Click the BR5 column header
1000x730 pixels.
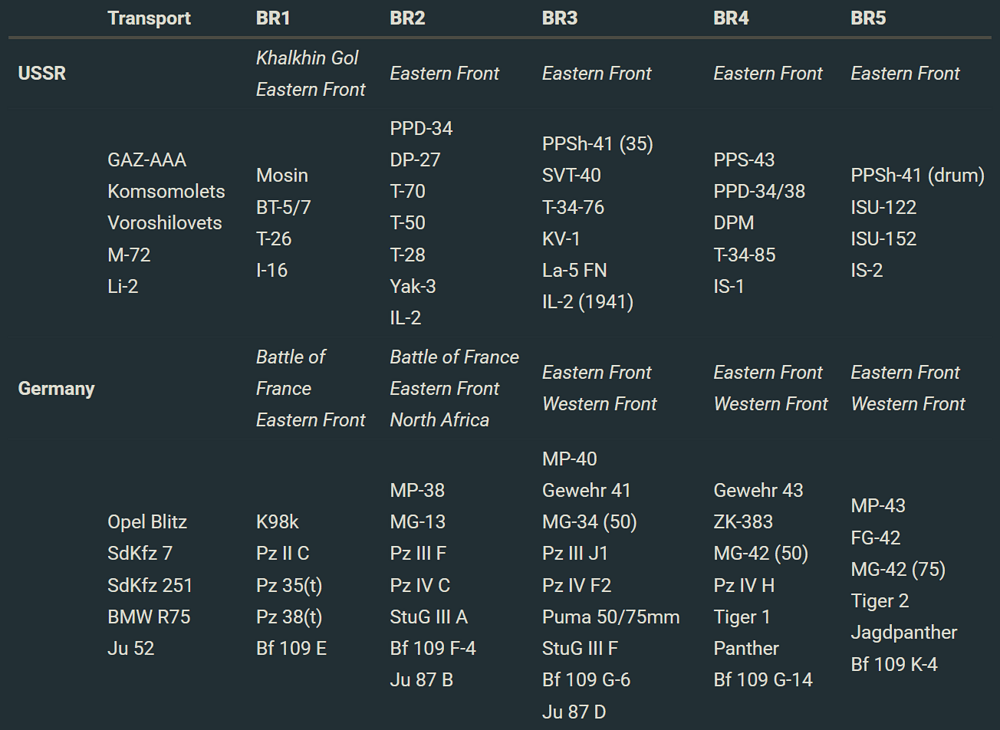click(868, 18)
